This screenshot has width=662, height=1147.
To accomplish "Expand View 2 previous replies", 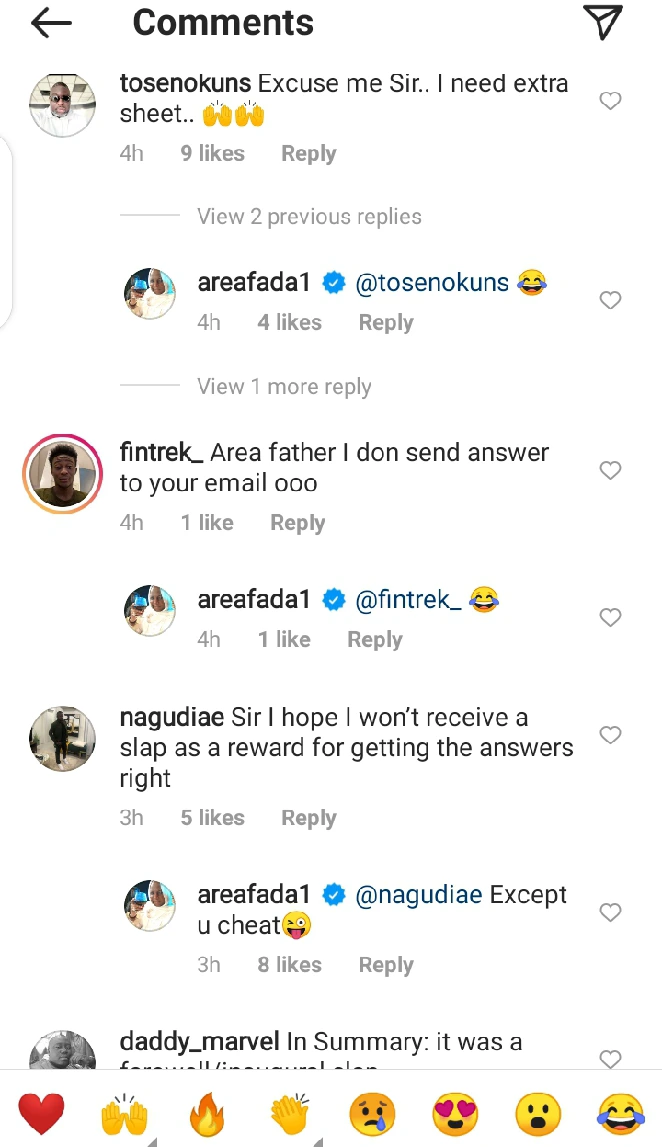I will [309, 217].
